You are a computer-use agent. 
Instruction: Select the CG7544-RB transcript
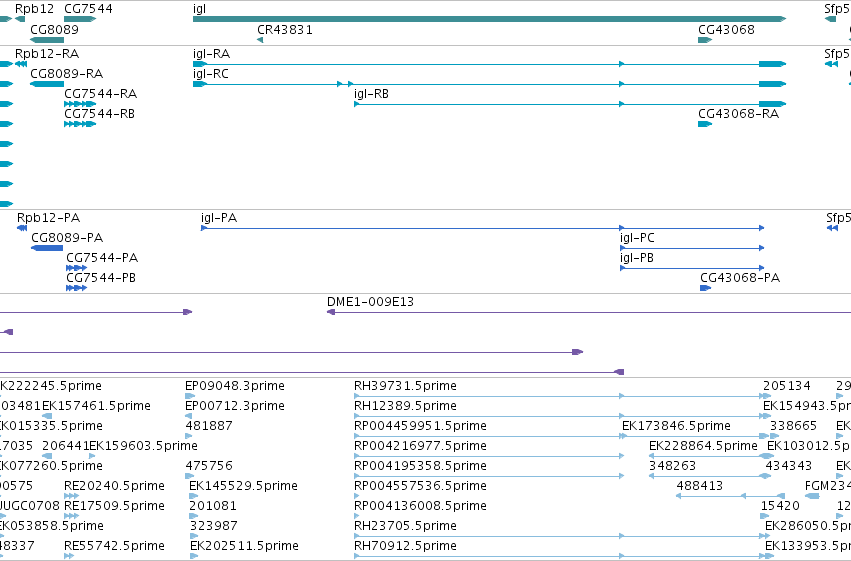pyautogui.click(x=80, y=124)
